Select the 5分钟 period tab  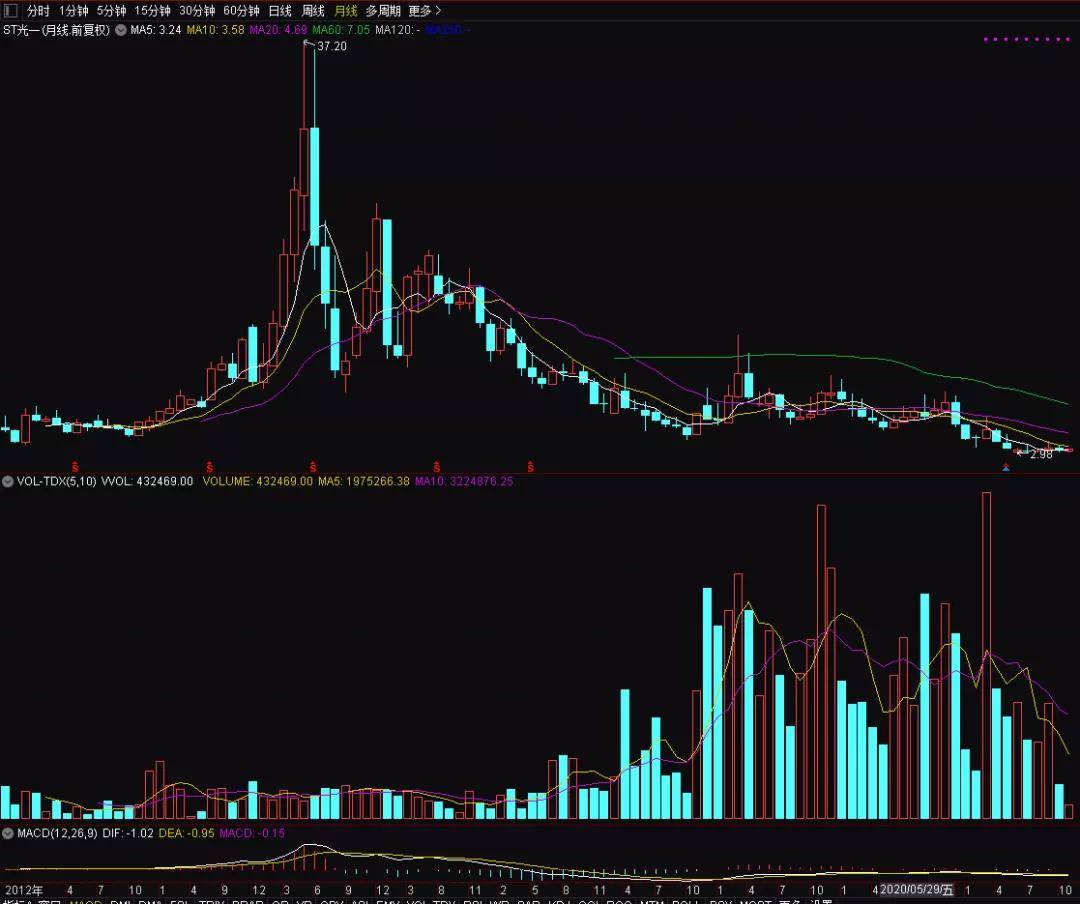111,10
